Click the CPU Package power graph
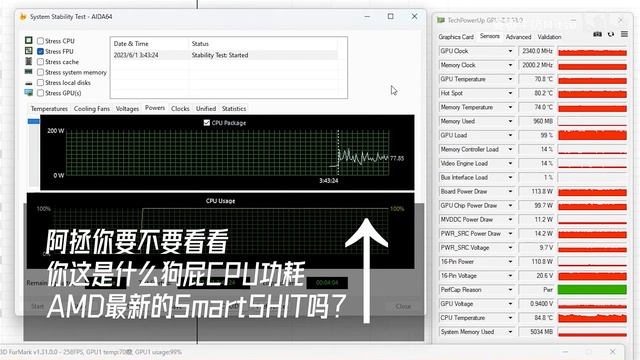Image resolution: width=640 pixels, height=360 pixels. point(227,153)
